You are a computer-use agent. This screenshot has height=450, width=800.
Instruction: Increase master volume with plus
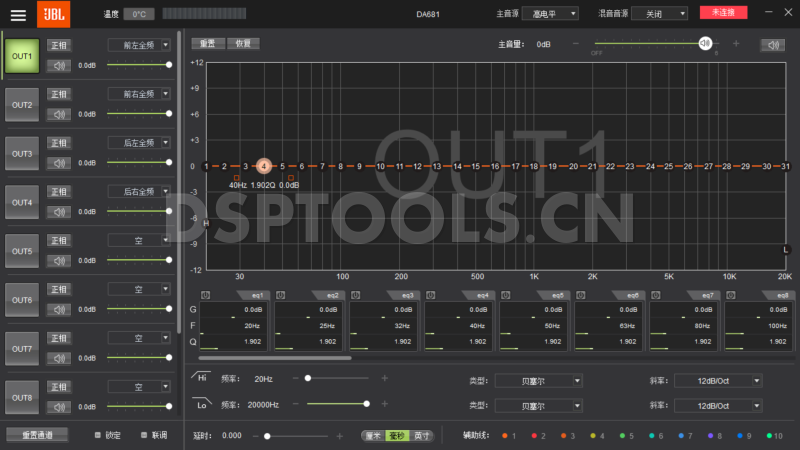click(x=736, y=44)
